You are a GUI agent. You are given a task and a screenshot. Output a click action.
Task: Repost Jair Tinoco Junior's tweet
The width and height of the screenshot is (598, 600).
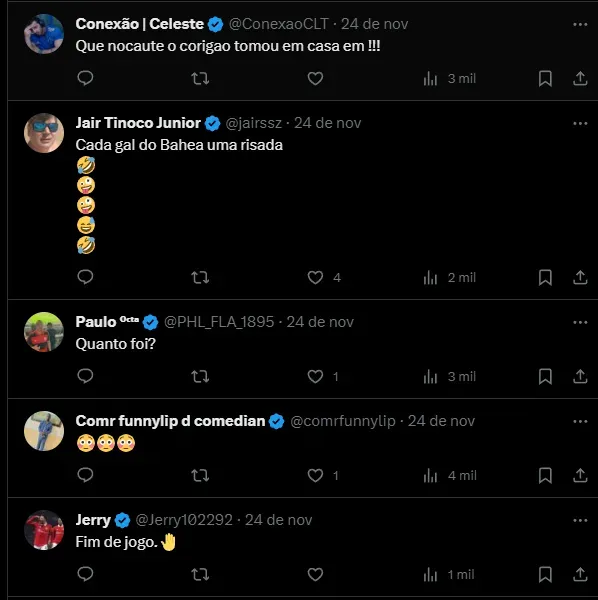[x=200, y=277]
